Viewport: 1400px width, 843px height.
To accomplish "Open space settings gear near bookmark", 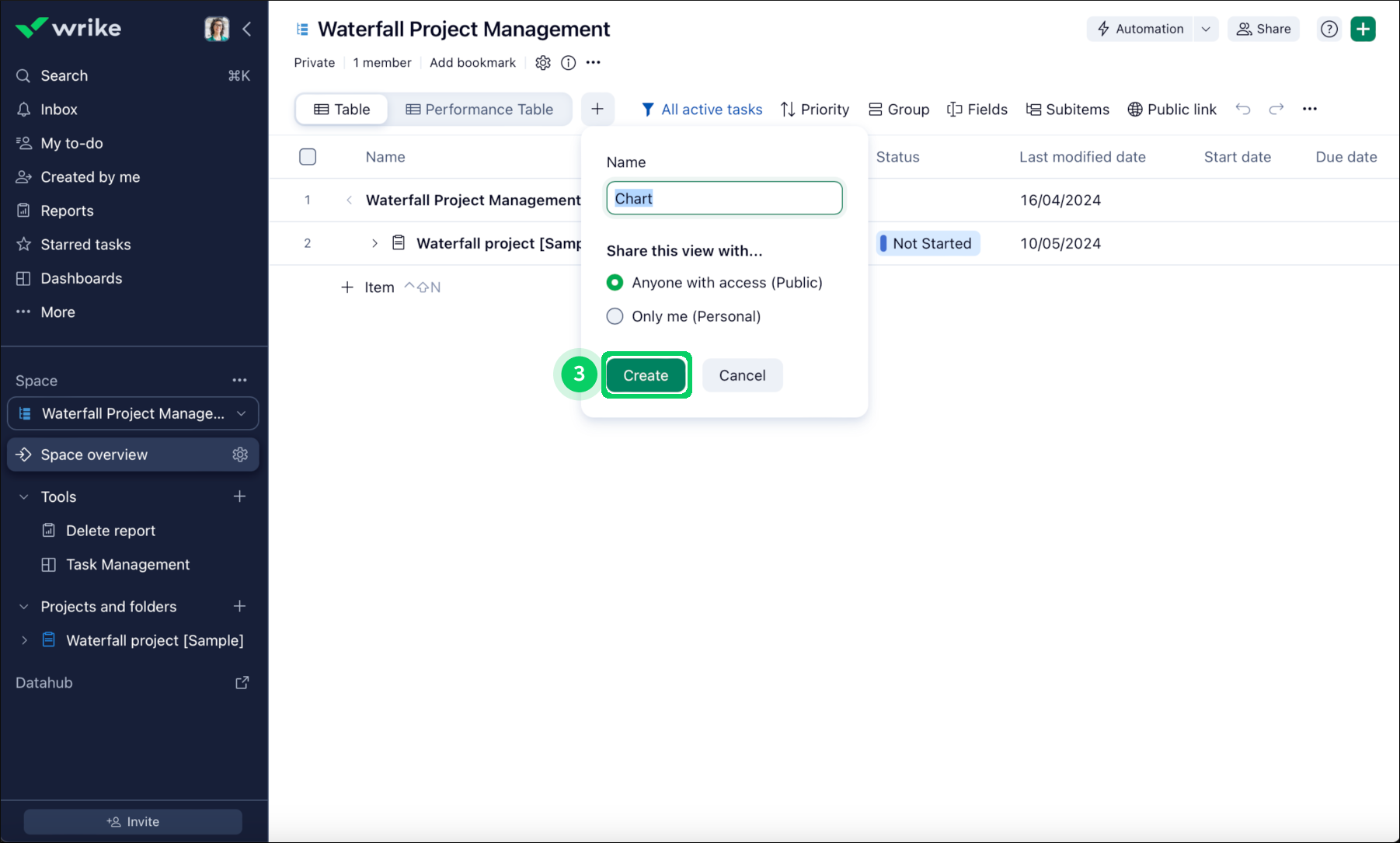I will (x=543, y=63).
